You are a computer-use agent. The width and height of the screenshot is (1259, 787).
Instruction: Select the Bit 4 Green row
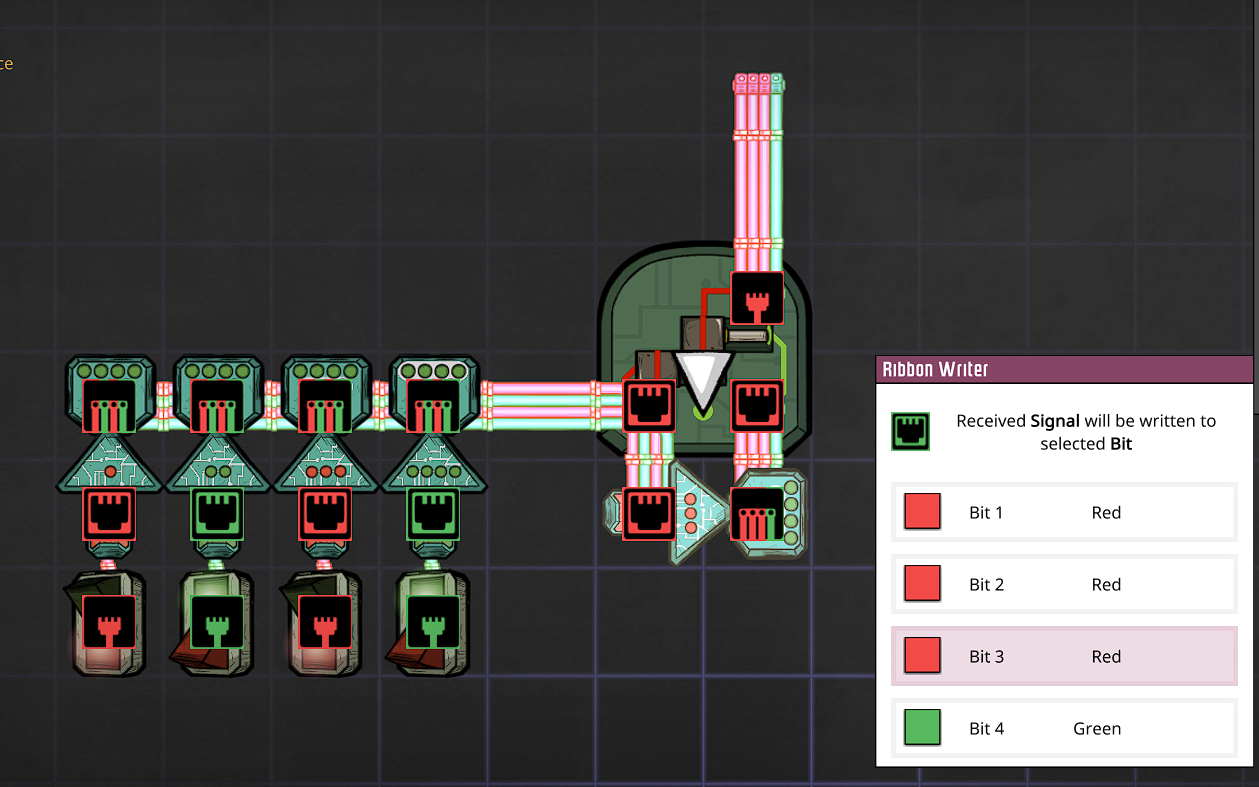[1064, 728]
